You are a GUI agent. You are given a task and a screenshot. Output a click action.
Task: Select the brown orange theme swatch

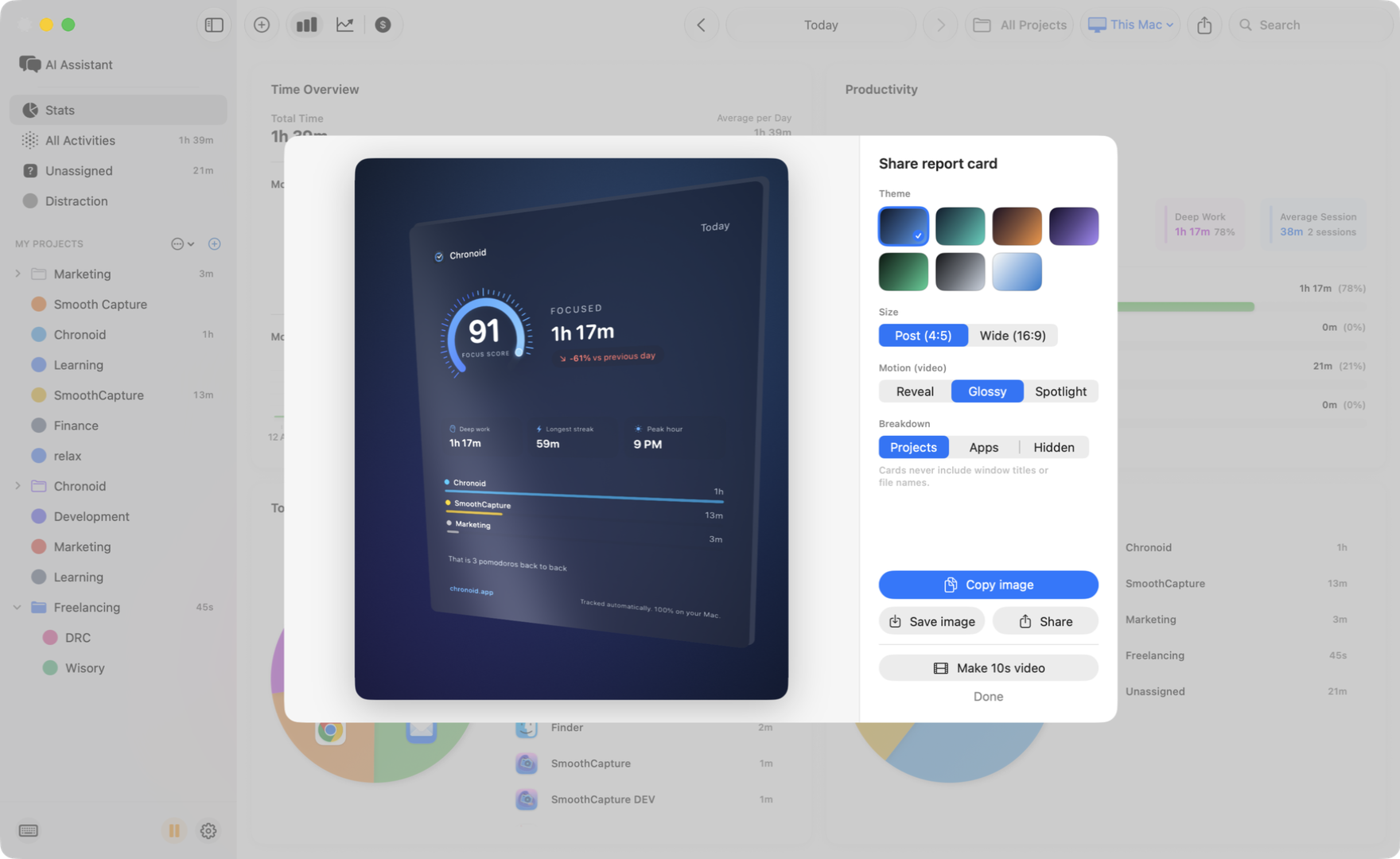[x=1017, y=226]
